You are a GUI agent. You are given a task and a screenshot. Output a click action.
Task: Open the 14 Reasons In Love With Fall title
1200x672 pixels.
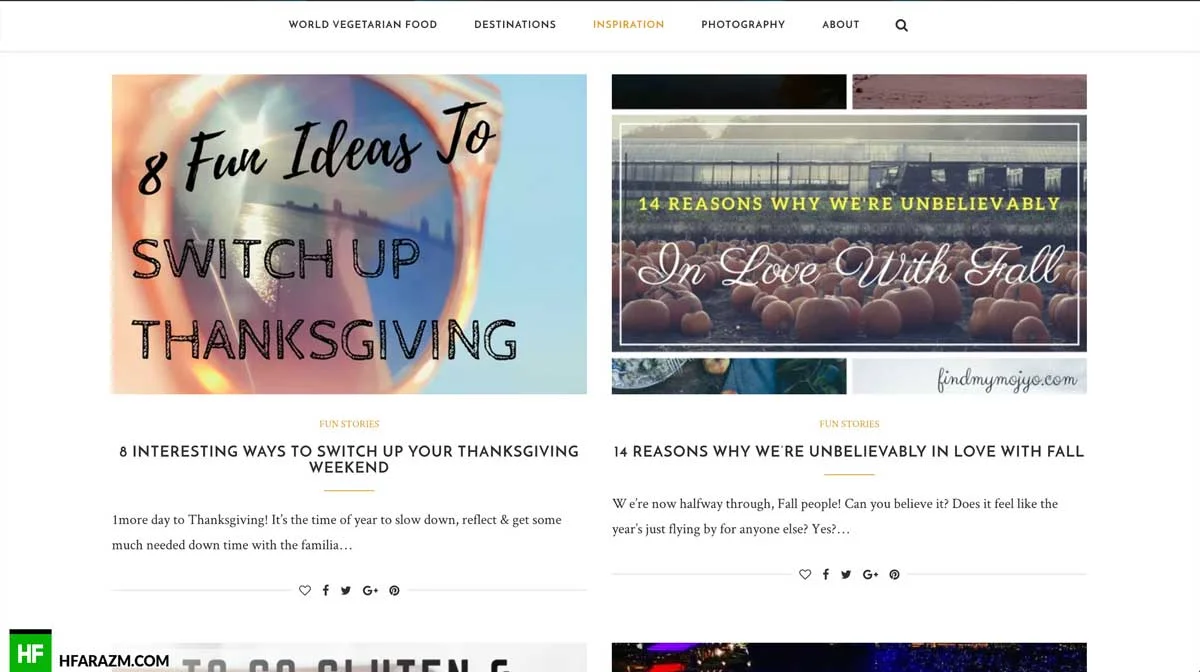click(849, 452)
